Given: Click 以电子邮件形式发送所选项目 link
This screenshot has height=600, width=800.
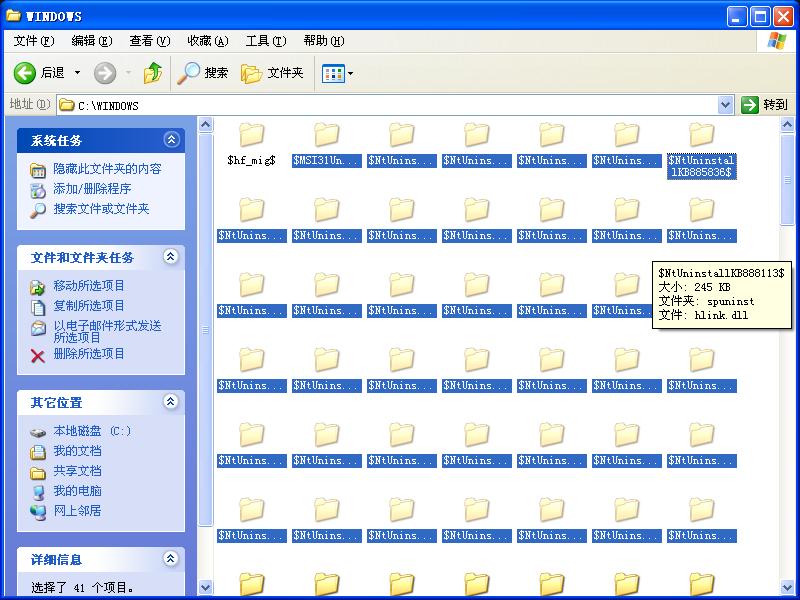Looking at the screenshot, I should click(x=107, y=331).
